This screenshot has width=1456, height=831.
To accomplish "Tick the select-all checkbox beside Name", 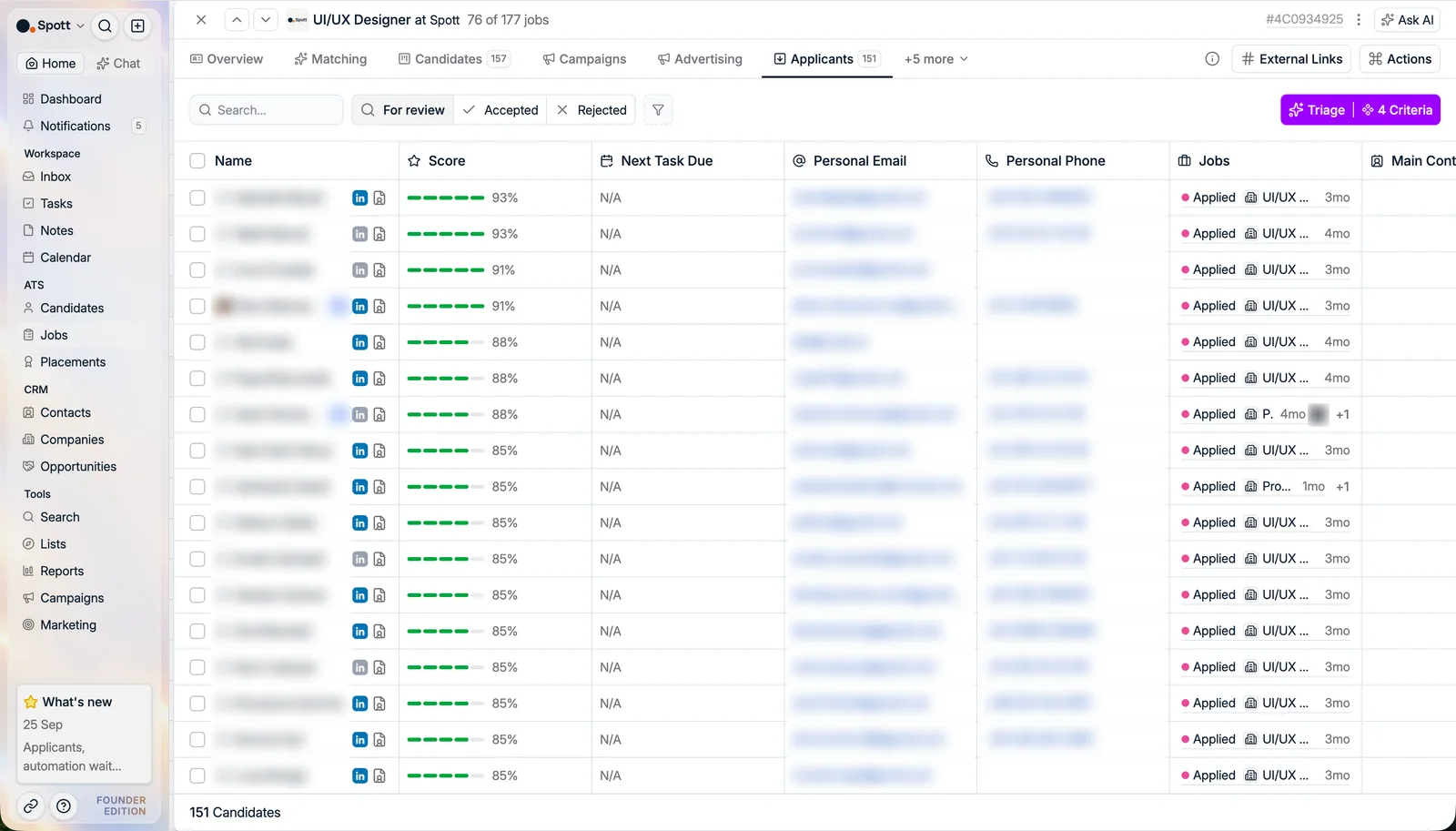I will (x=197, y=161).
